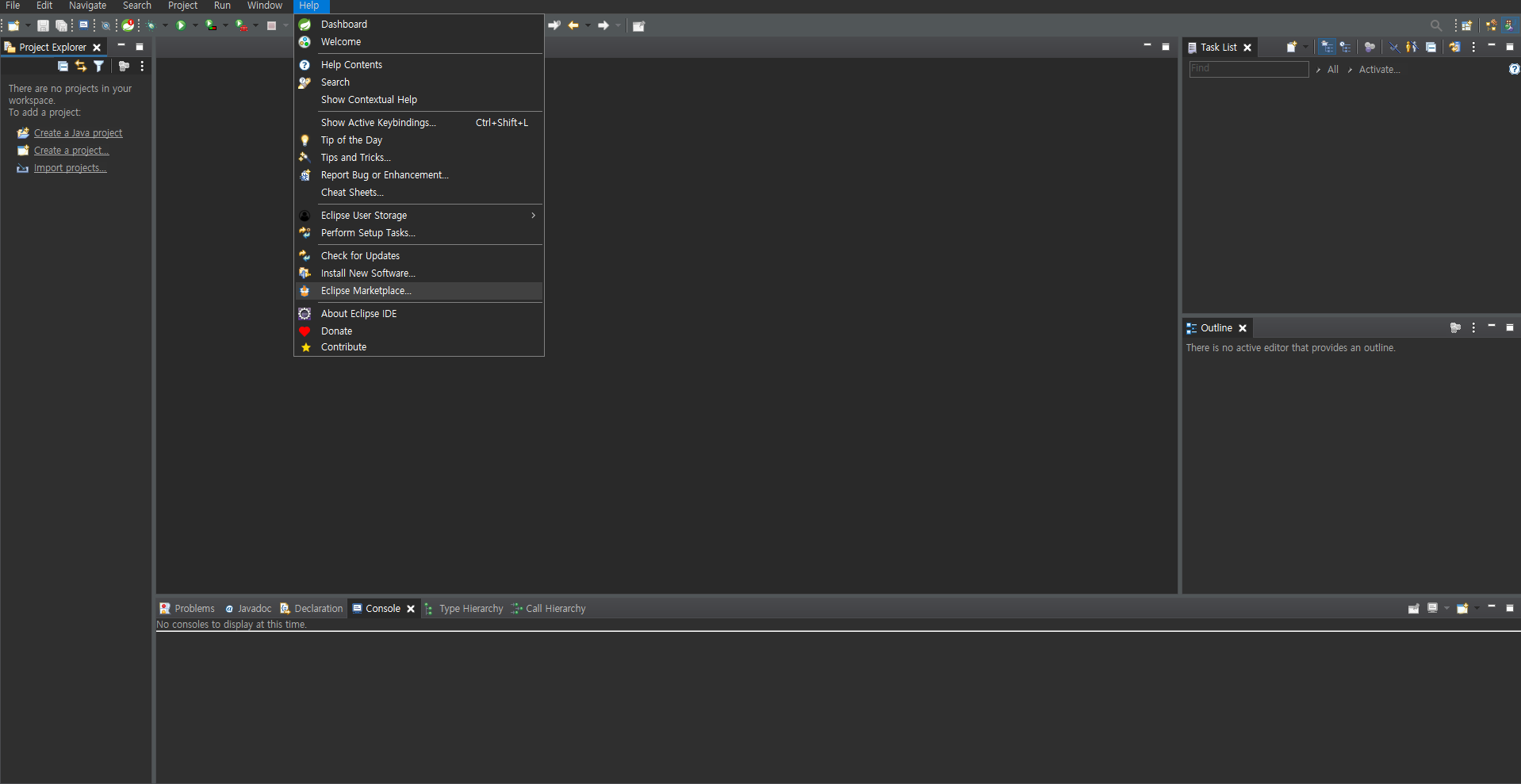Toggle Focus on Active Task in Outline
Viewport: 1521px width, 784px height.
click(x=1455, y=327)
